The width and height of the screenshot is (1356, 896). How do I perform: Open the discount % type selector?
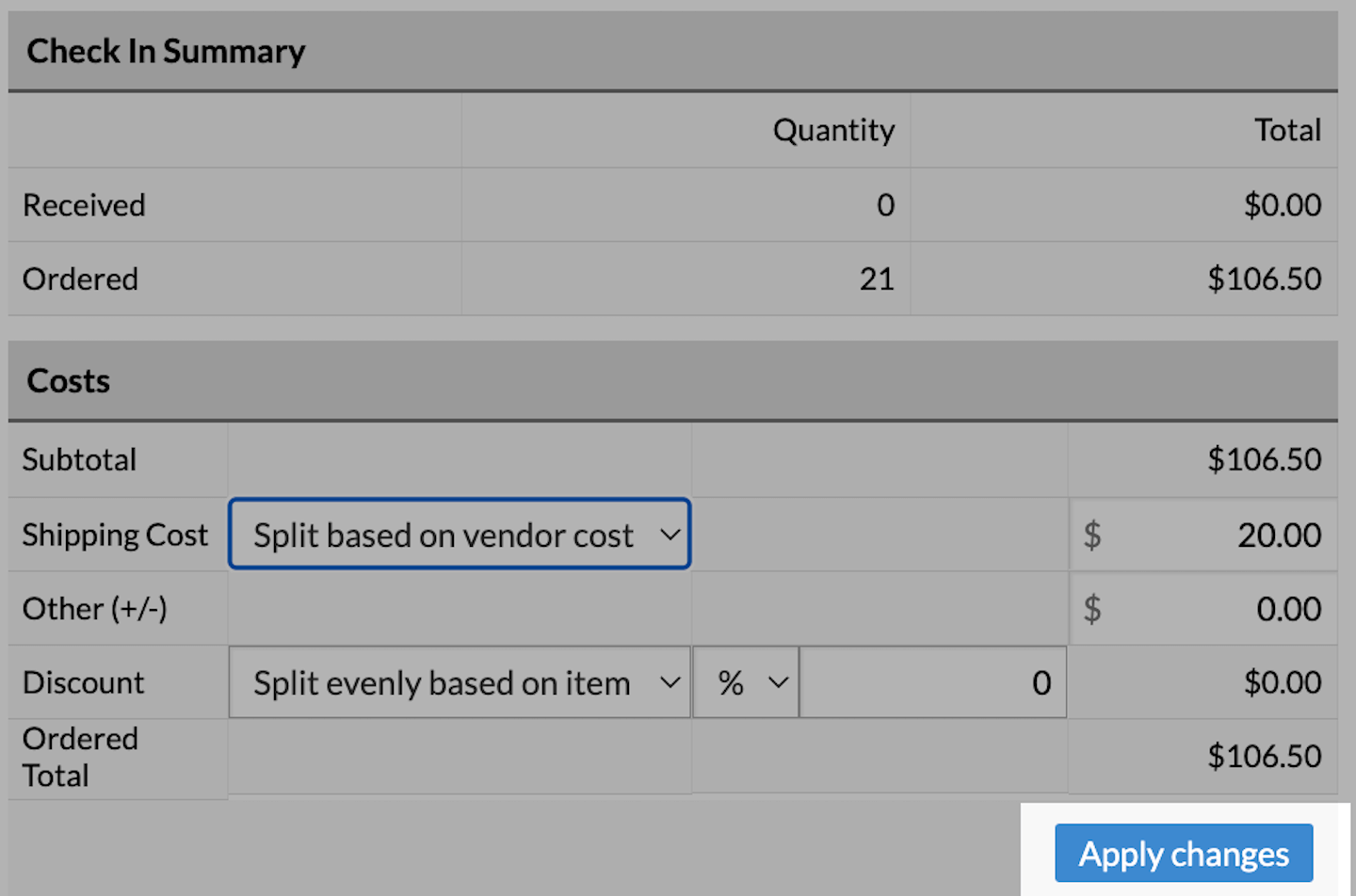(x=746, y=683)
